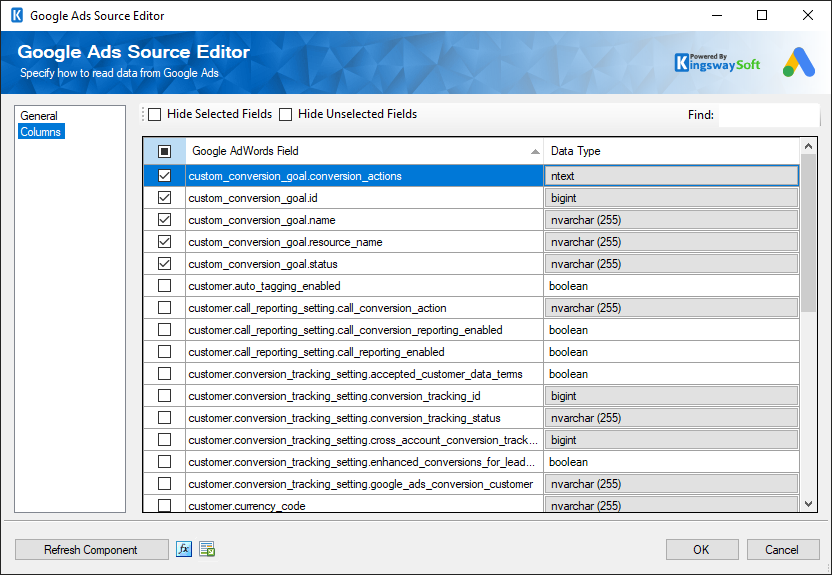The width and height of the screenshot is (832, 575).
Task: Open bigint data type for custom_conversion_goal.id
Action: [x=671, y=198]
